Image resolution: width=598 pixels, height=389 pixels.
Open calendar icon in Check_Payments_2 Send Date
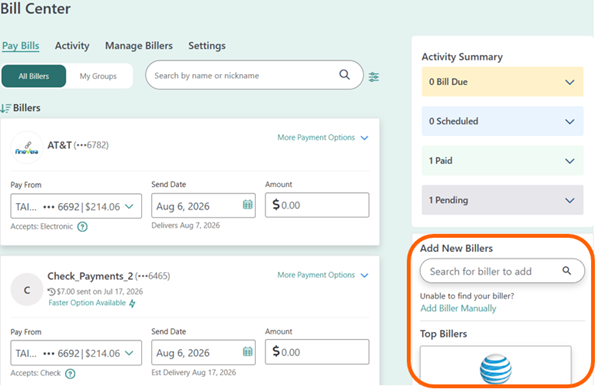point(248,351)
